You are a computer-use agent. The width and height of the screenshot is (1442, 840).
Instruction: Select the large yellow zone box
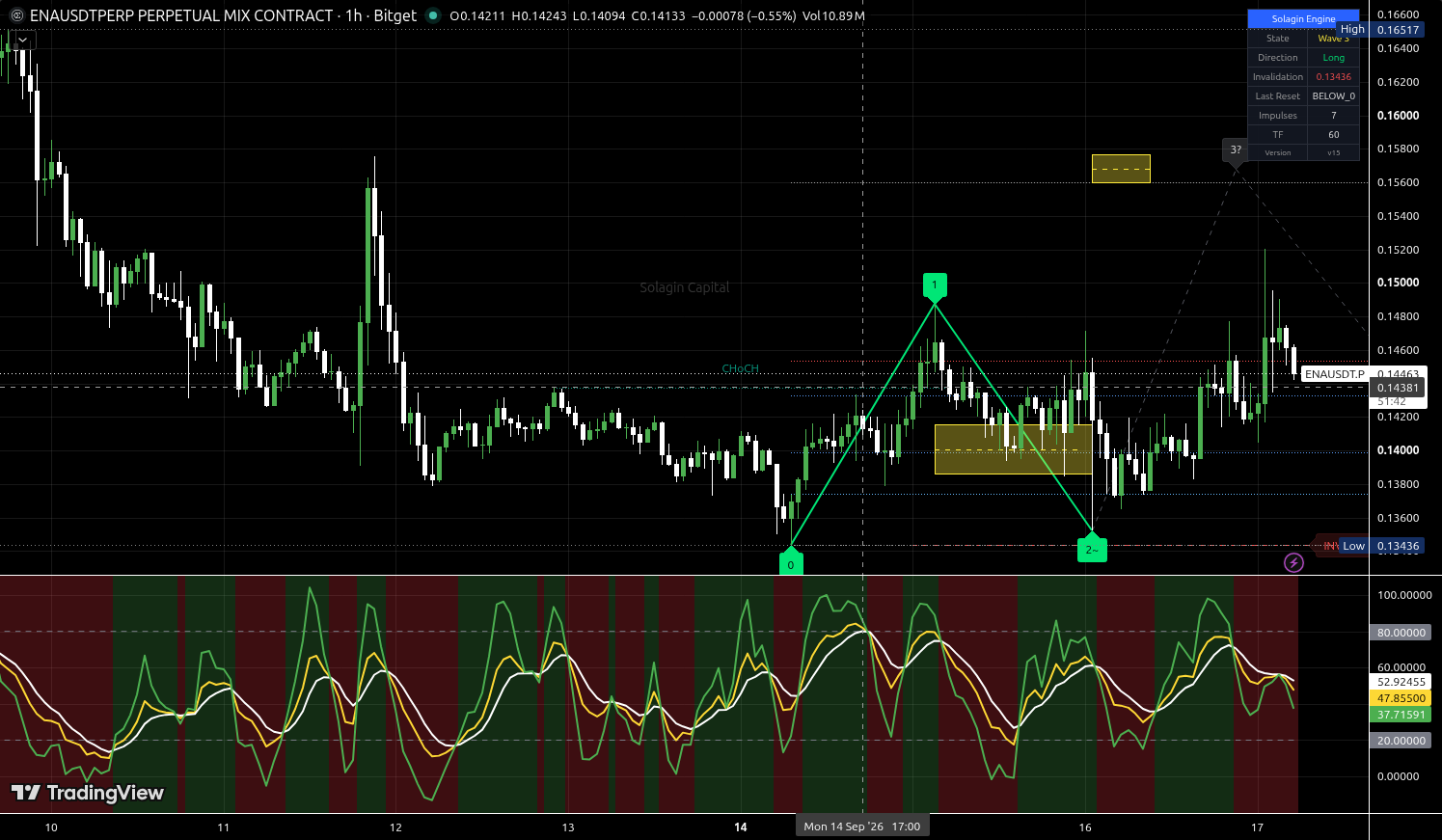coord(1013,449)
